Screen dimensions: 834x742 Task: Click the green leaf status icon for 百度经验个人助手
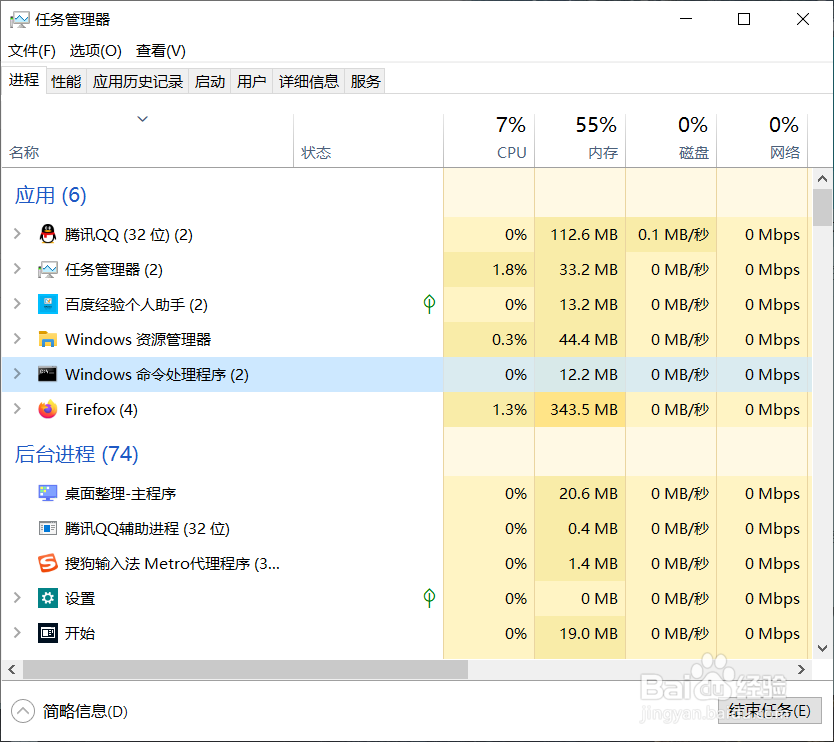[x=429, y=304]
